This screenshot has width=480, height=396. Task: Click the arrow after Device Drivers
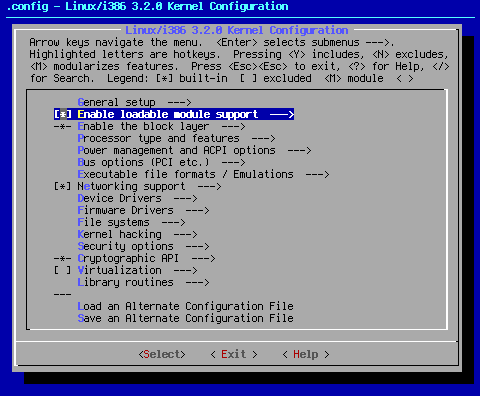185,198
